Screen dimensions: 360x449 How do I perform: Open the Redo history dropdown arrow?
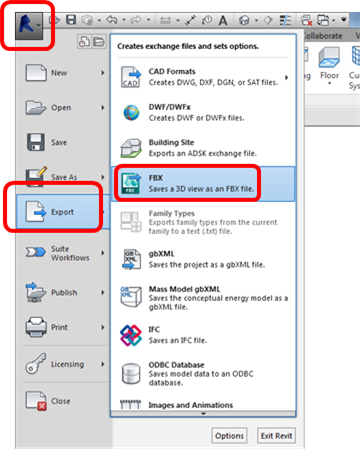148,20
